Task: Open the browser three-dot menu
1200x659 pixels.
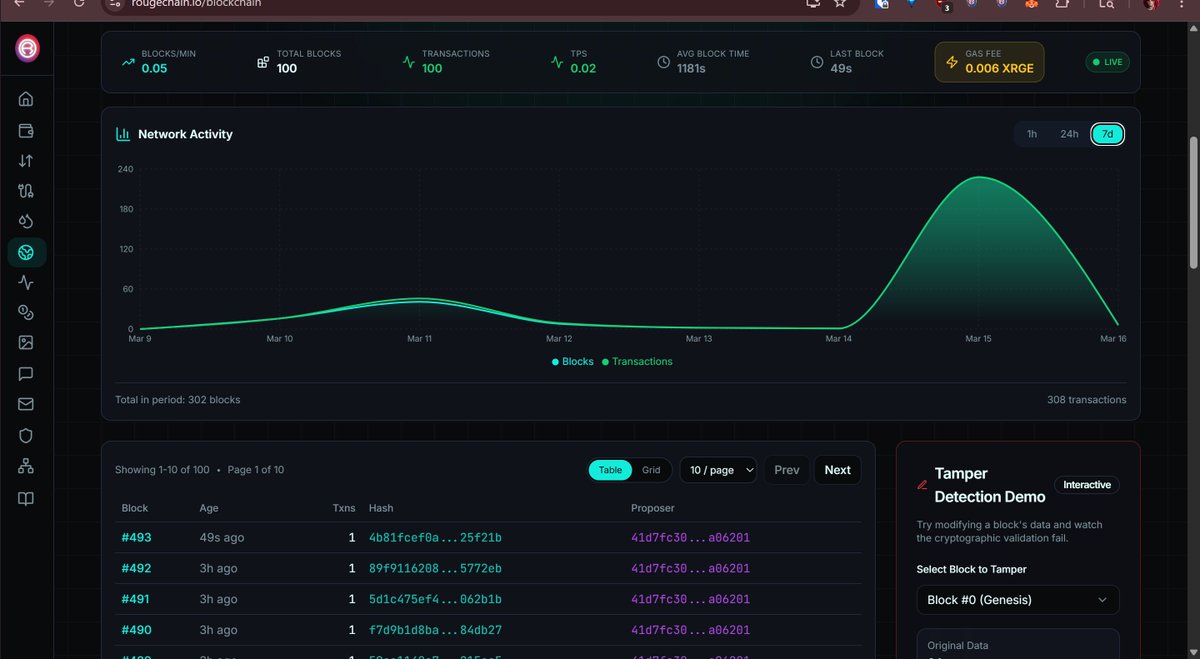Action: coord(1181,5)
